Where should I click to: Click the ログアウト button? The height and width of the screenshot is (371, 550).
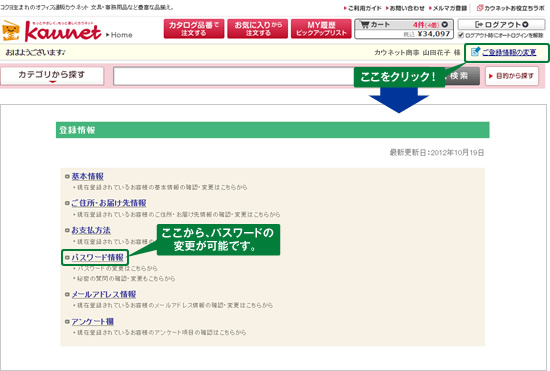click(501, 25)
